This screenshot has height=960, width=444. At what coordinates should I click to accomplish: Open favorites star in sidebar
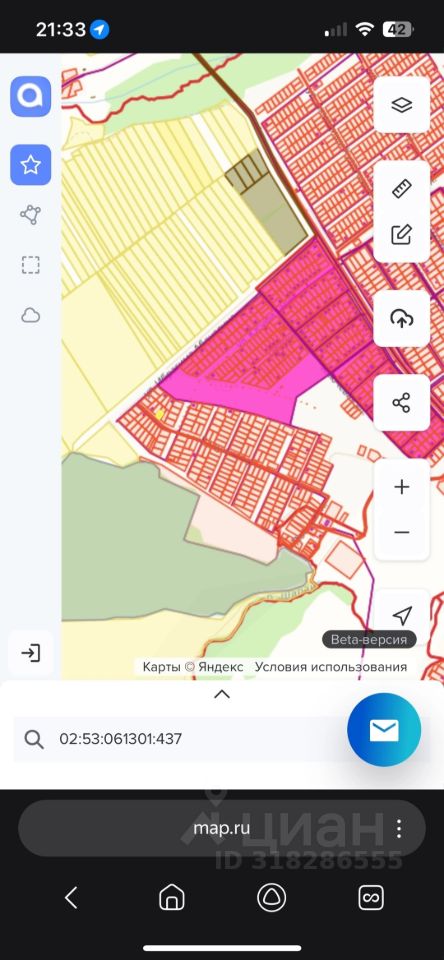click(x=31, y=165)
